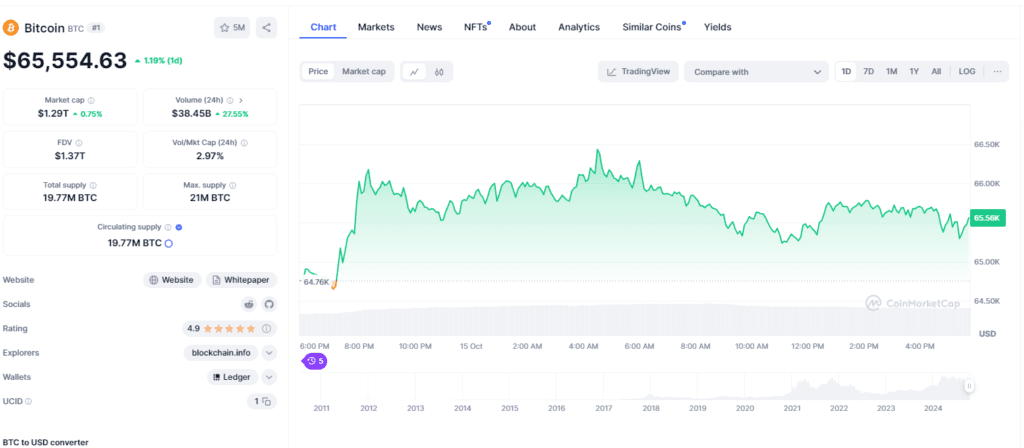Image resolution: width=1024 pixels, height=448 pixels.
Task: Click the verified circulating supply badge
Action: [x=179, y=227]
